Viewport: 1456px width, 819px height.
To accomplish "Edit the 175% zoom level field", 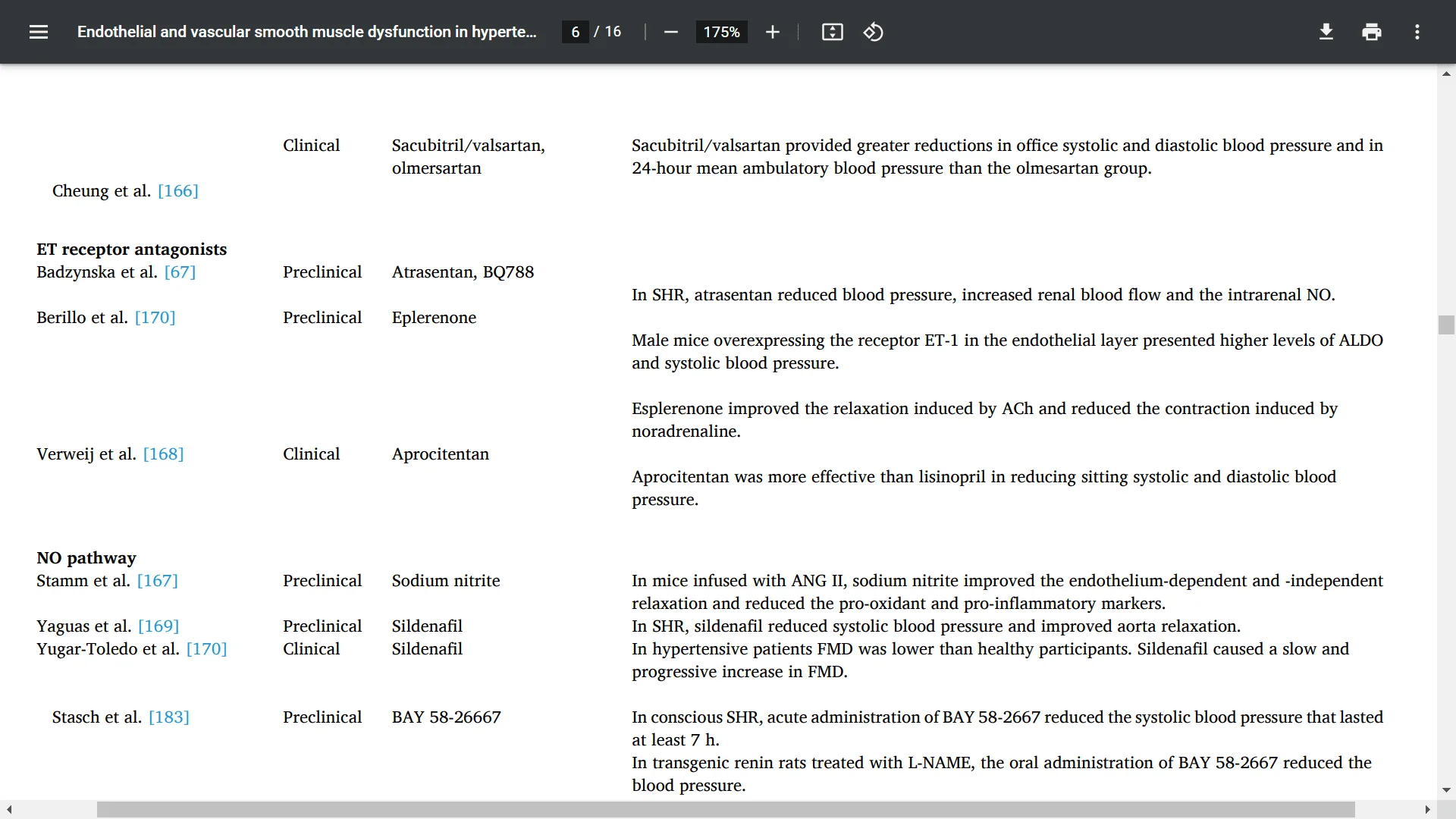I will [x=721, y=32].
